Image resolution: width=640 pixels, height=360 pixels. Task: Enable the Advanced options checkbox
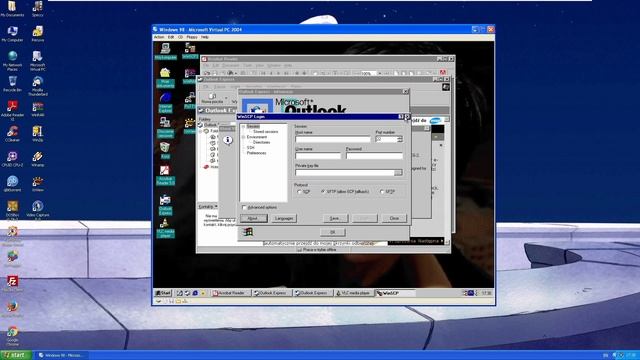pyautogui.click(x=244, y=207)
